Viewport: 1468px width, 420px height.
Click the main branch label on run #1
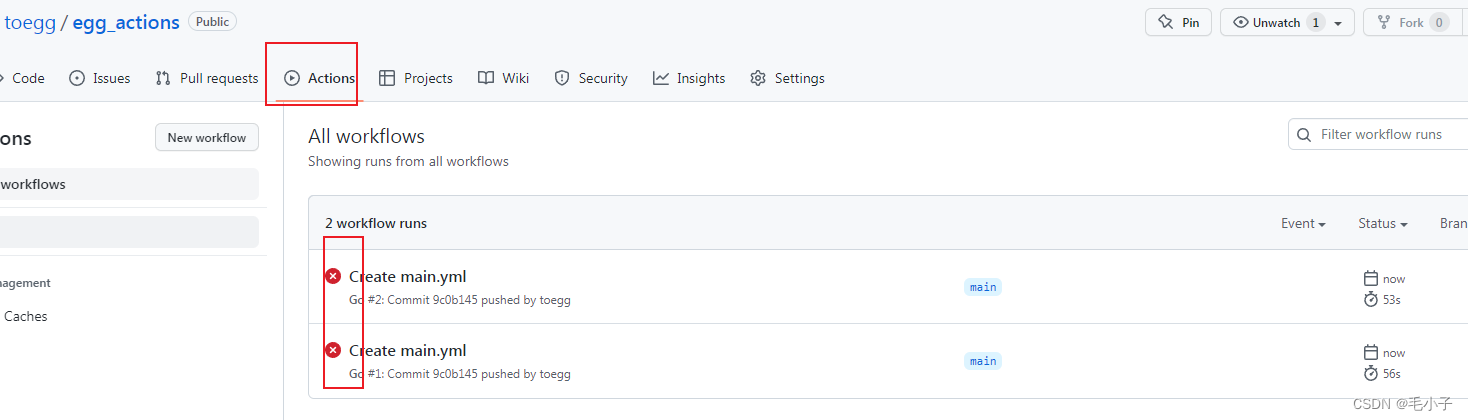[983, 361]
